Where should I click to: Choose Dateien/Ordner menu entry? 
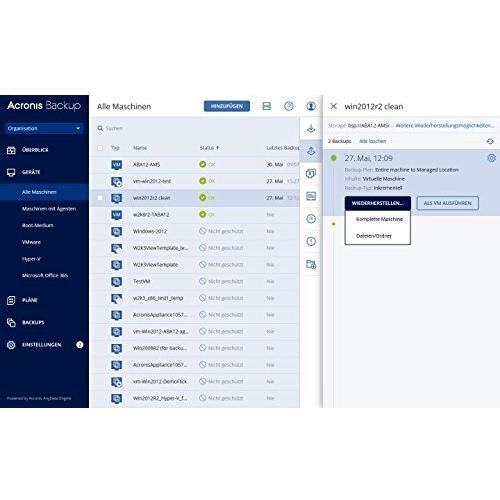point(374,236)
